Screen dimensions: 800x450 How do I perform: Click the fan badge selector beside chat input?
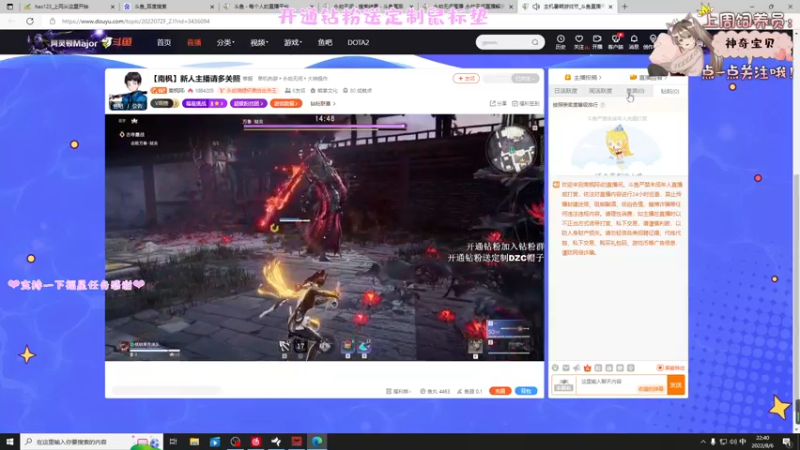(x=564, y=385)
